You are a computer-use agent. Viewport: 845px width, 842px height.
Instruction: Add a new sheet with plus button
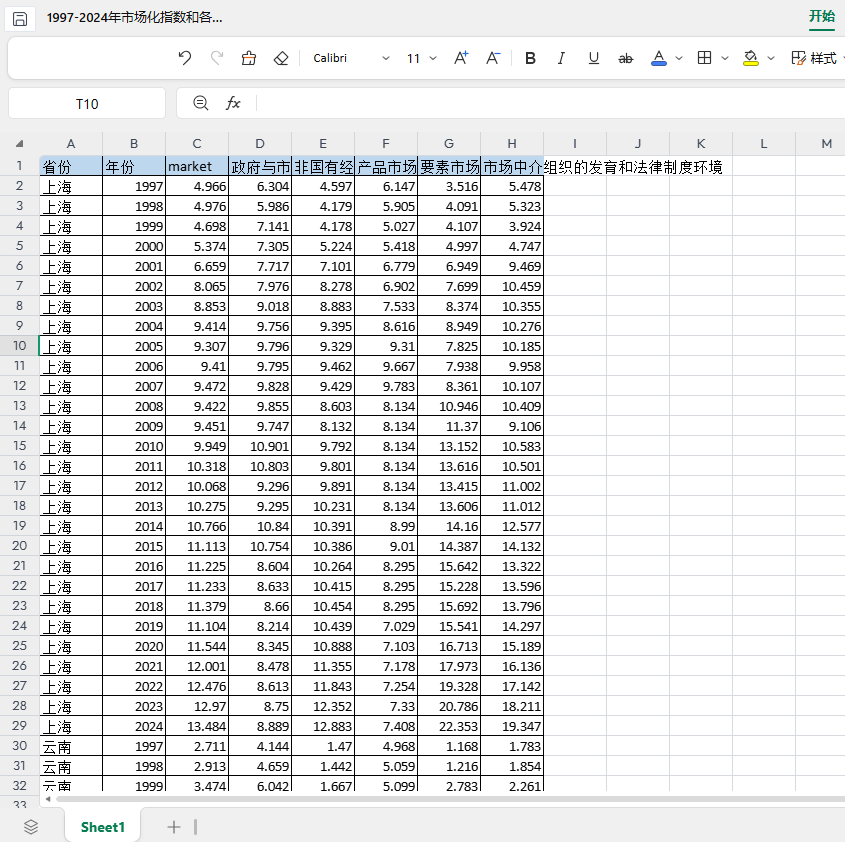point(174,826)
